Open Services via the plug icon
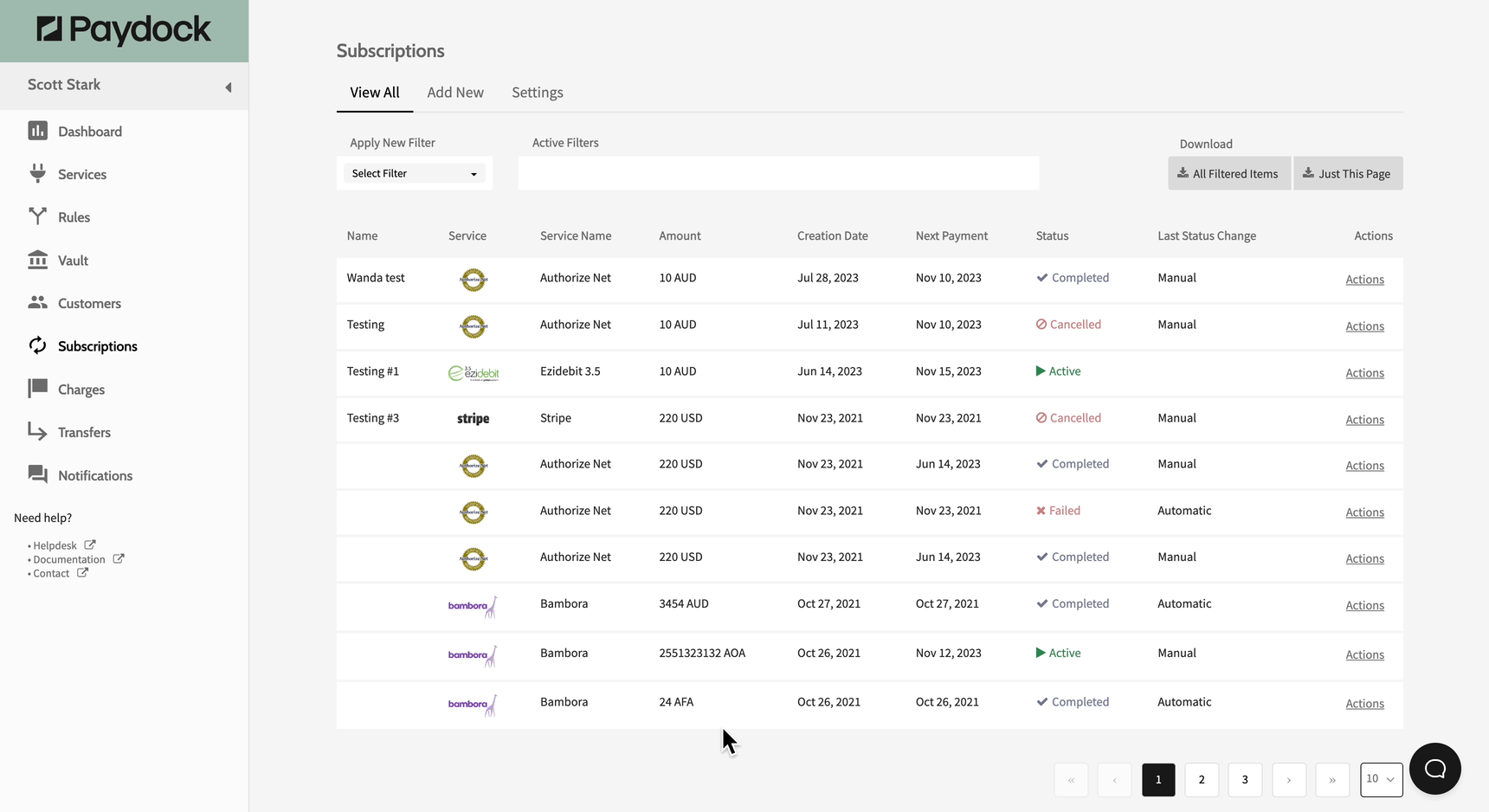 click(x=37, y=173)
